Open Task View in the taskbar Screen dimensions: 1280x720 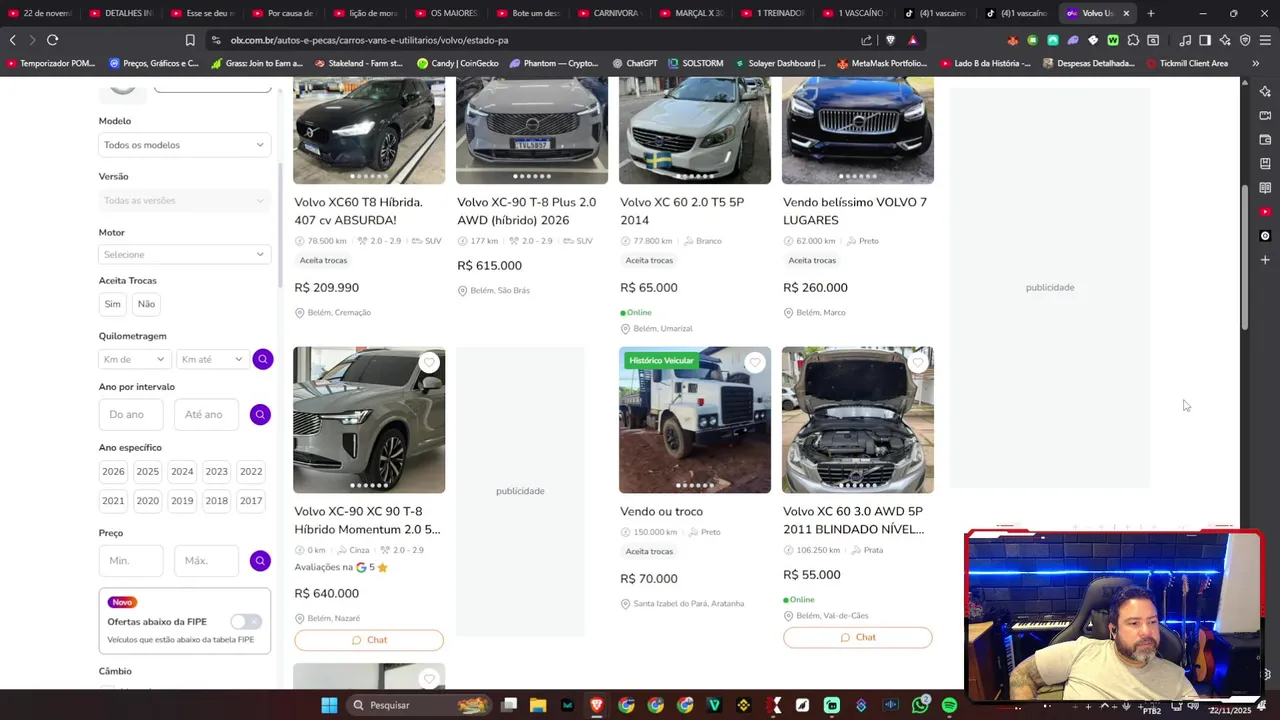[x=509, y=705]
